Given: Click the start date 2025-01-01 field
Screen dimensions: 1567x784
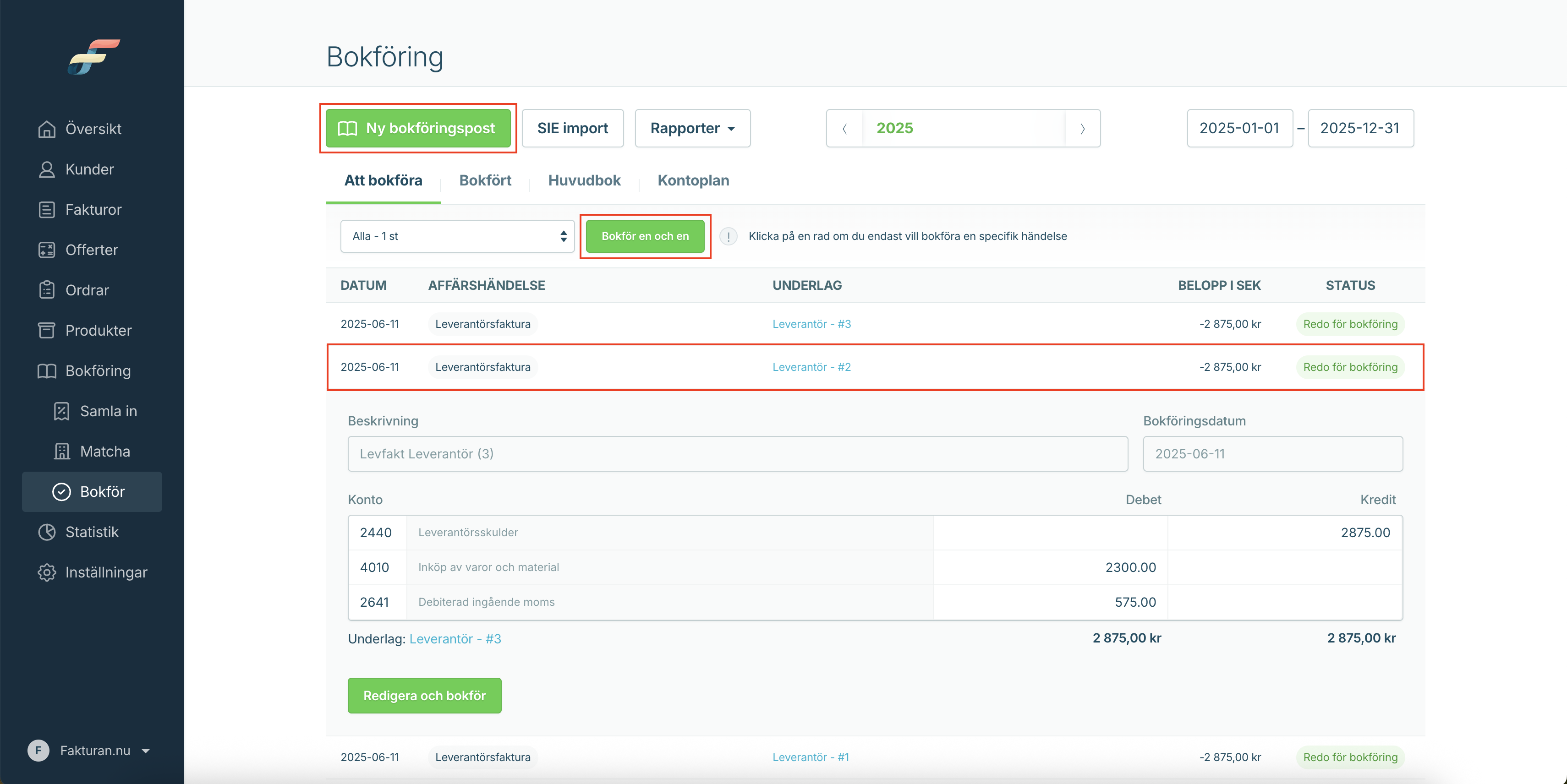Looking at the screenshot, I should coord(1239,128).
